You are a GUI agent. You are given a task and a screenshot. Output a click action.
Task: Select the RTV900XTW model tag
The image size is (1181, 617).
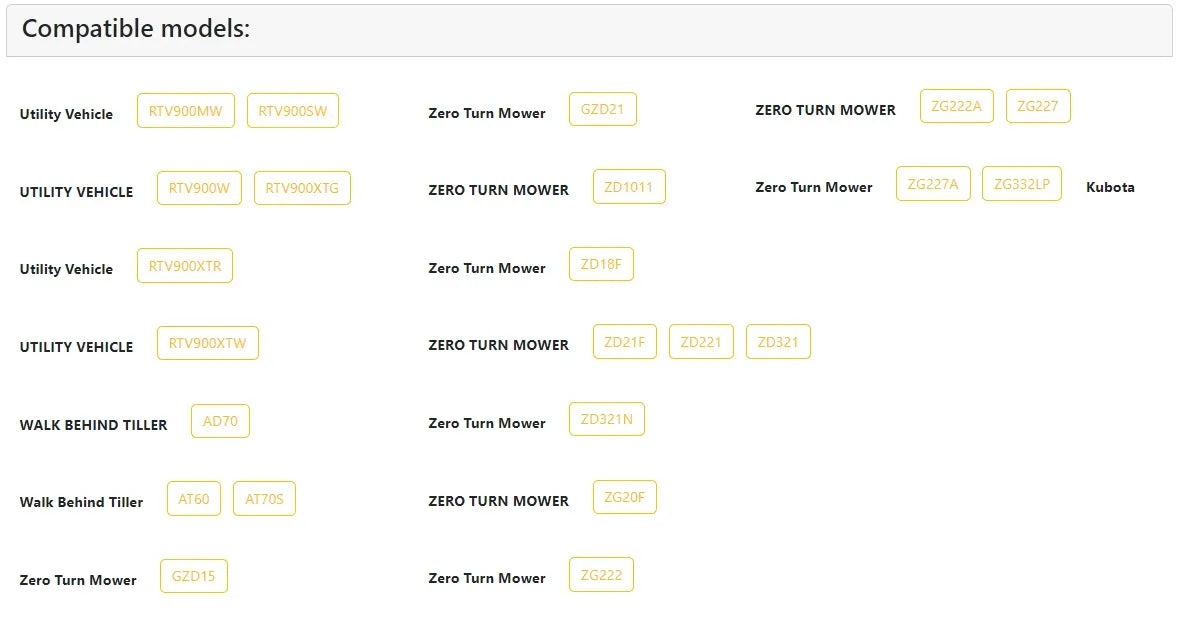pos(207,344)
